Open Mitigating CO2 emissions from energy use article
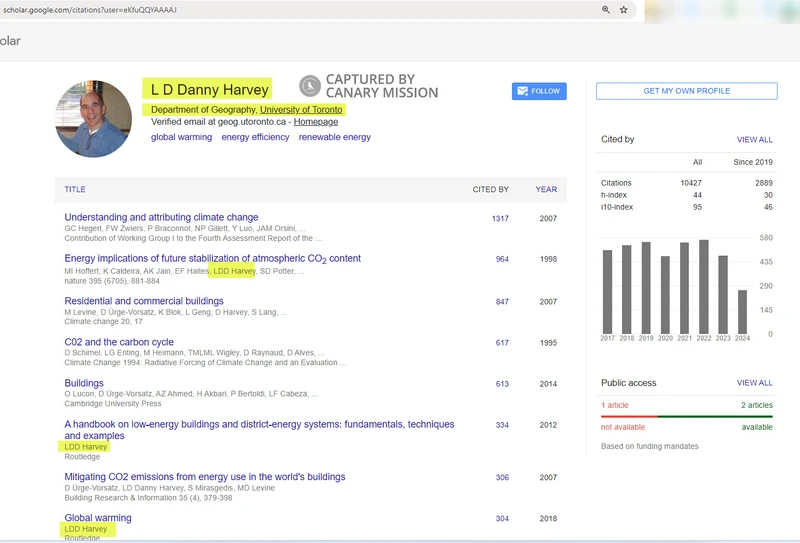 (205, 477)
